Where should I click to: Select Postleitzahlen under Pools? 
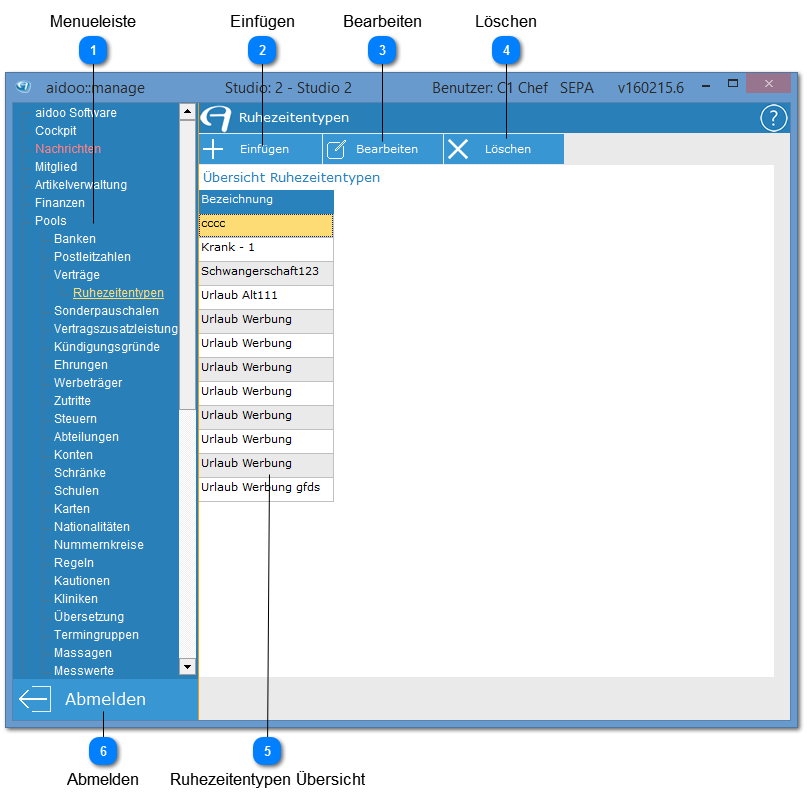92,257
